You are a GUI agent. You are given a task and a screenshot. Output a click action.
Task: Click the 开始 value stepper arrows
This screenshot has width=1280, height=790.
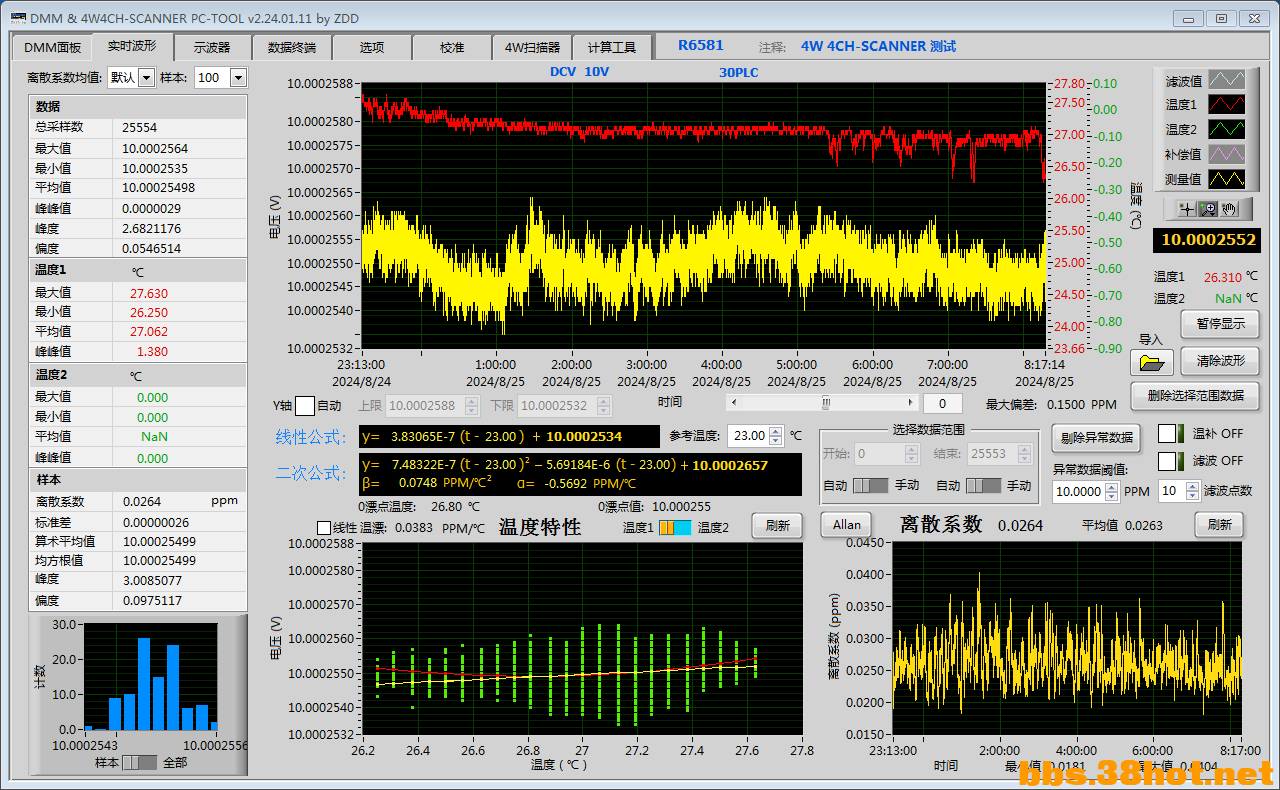[x=911, y=454]
